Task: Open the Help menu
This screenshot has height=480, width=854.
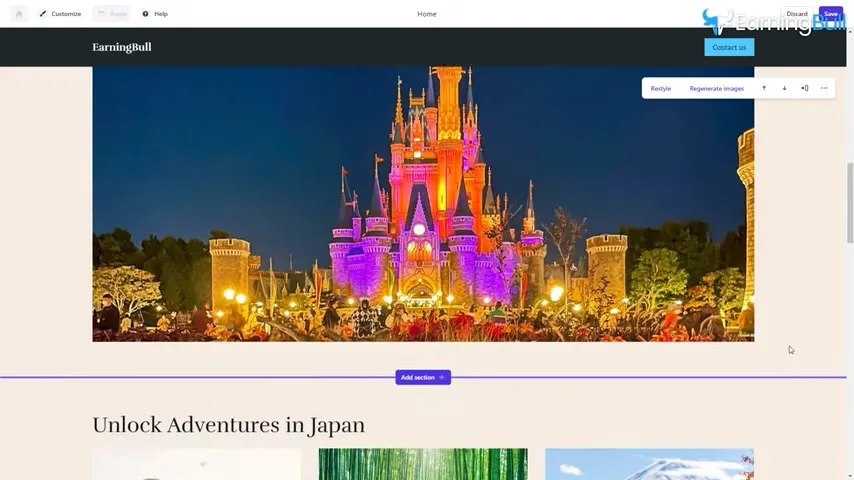Action: pos(155,14)
